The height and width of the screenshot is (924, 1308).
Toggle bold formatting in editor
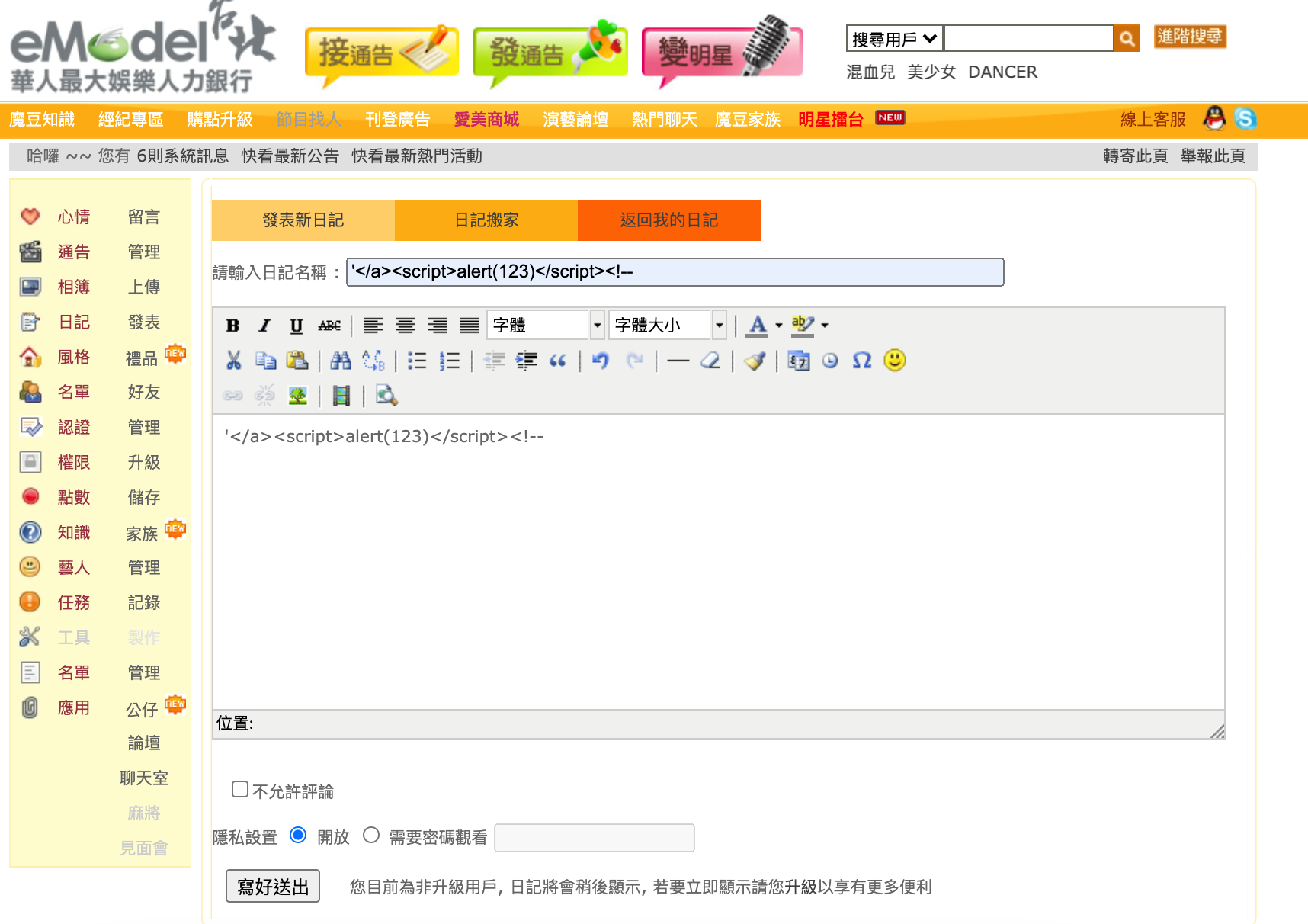click(233, 326)
